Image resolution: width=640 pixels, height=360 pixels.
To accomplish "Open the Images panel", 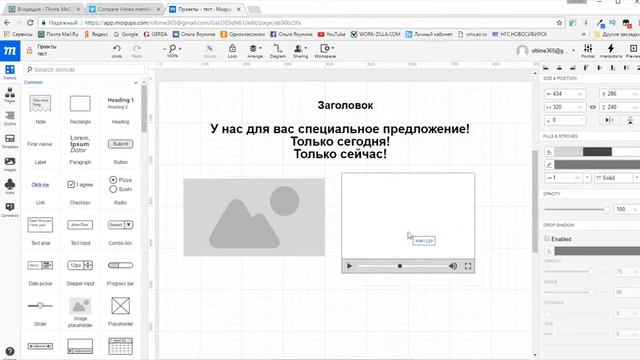I will (10, 164).
